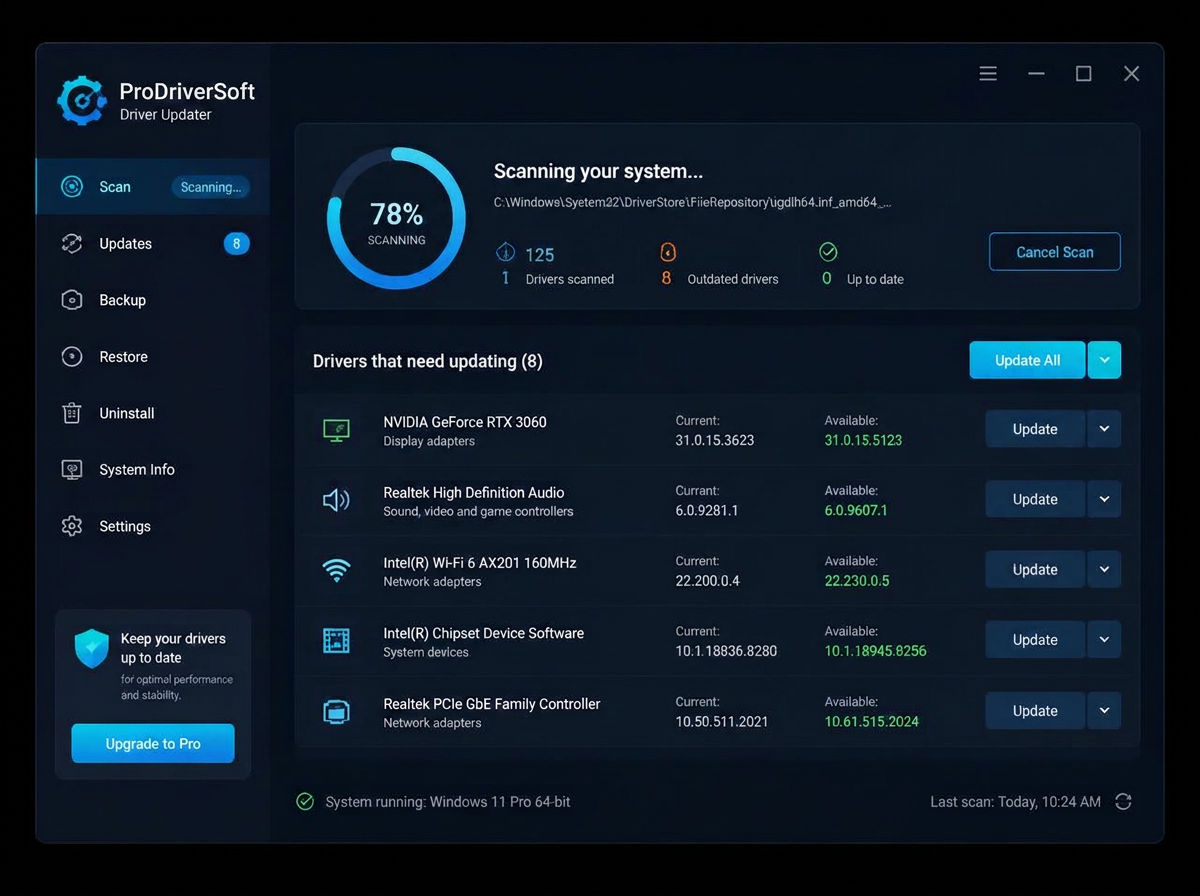The width and height of the screenshot is (1200, 896).
Task: Click the NVIDIA display adapter monitor icon
Action: click(336, 430)
